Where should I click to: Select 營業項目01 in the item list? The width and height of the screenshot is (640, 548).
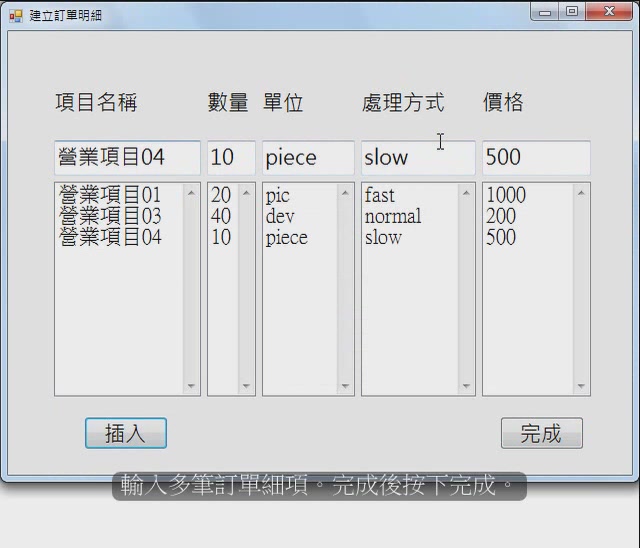click(x=110, y=195)
